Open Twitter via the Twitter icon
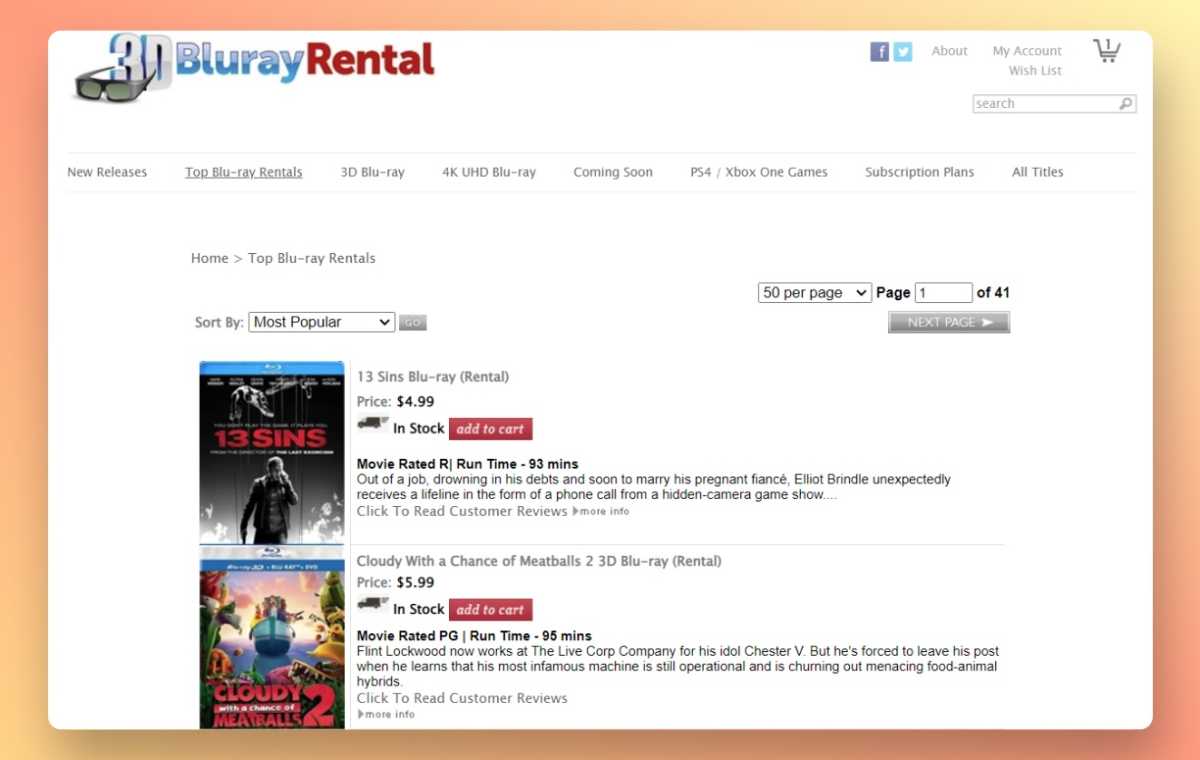The width and height of the screenshot is (1200, 760). [903, 51]
